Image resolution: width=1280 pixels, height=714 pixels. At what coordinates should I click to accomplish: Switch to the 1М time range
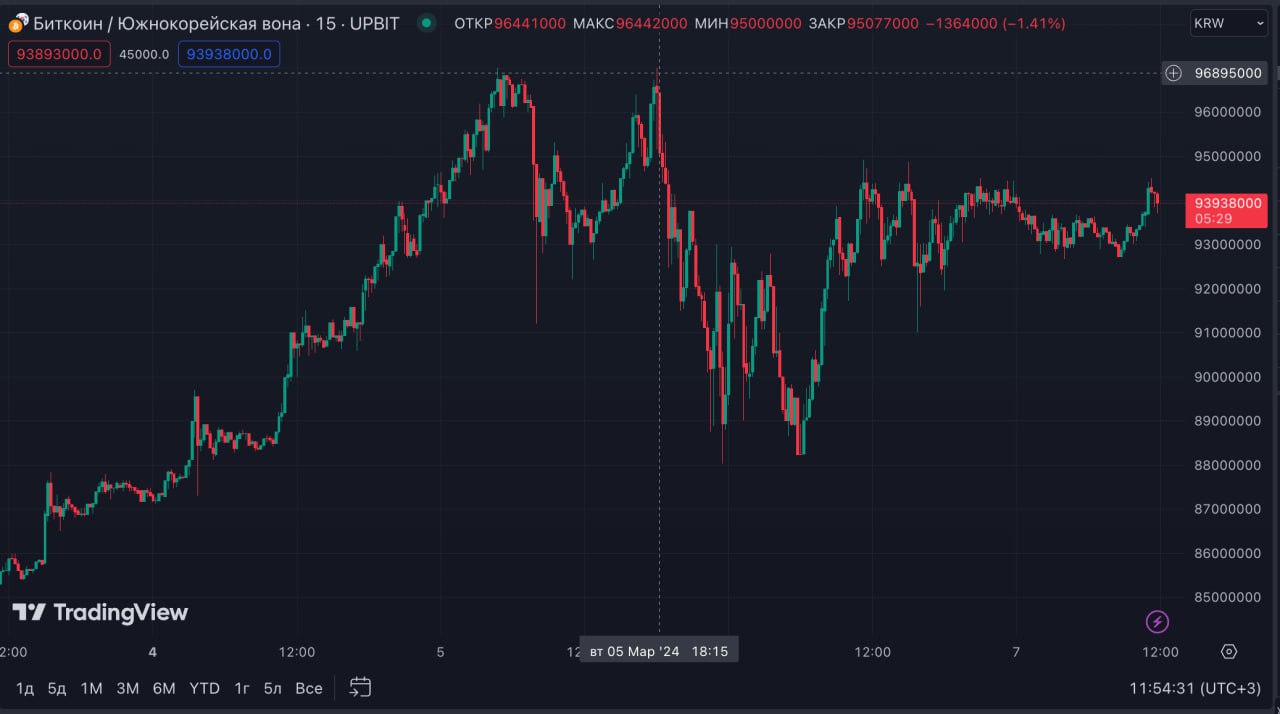(x=91, y=688)
